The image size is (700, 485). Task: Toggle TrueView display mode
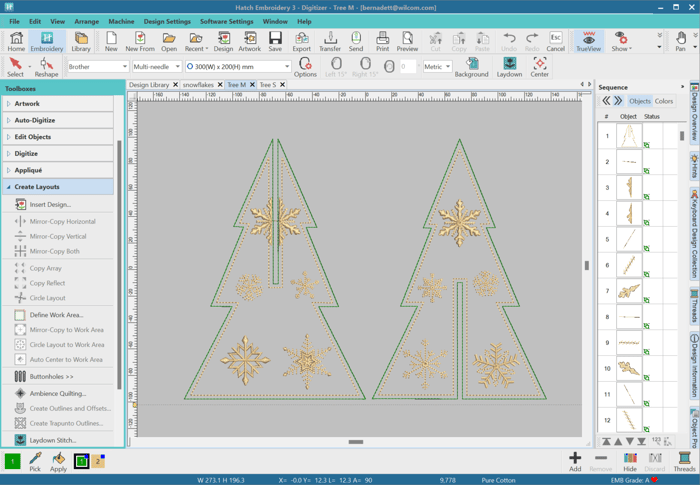click(x=588, y=41)
